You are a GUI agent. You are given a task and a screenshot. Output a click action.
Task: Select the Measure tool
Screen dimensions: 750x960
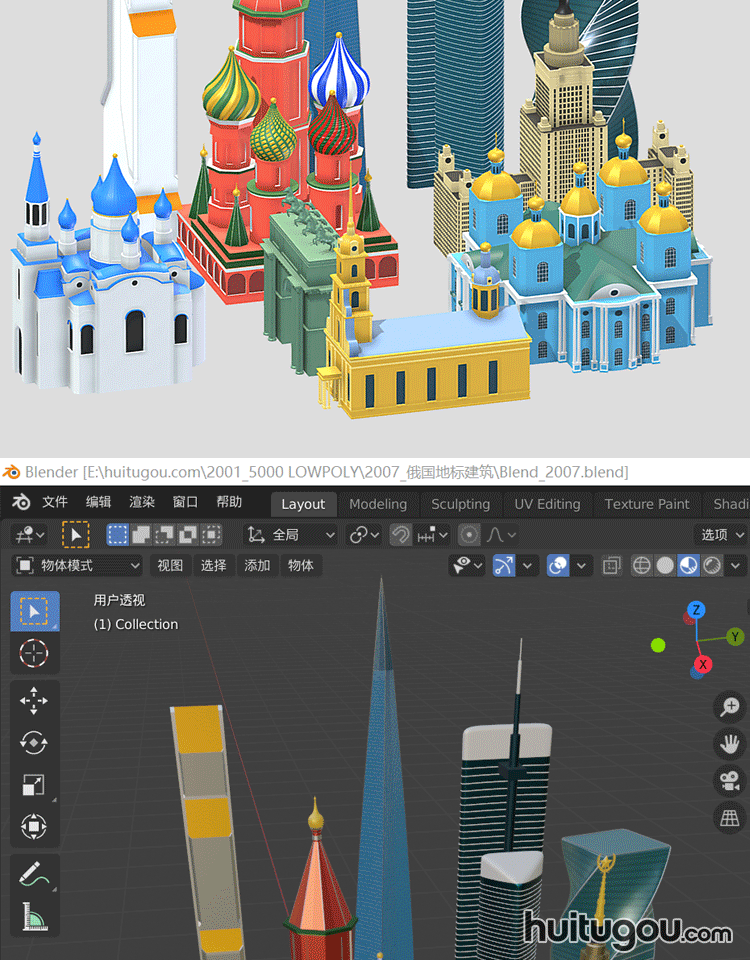tap(34, 915)
